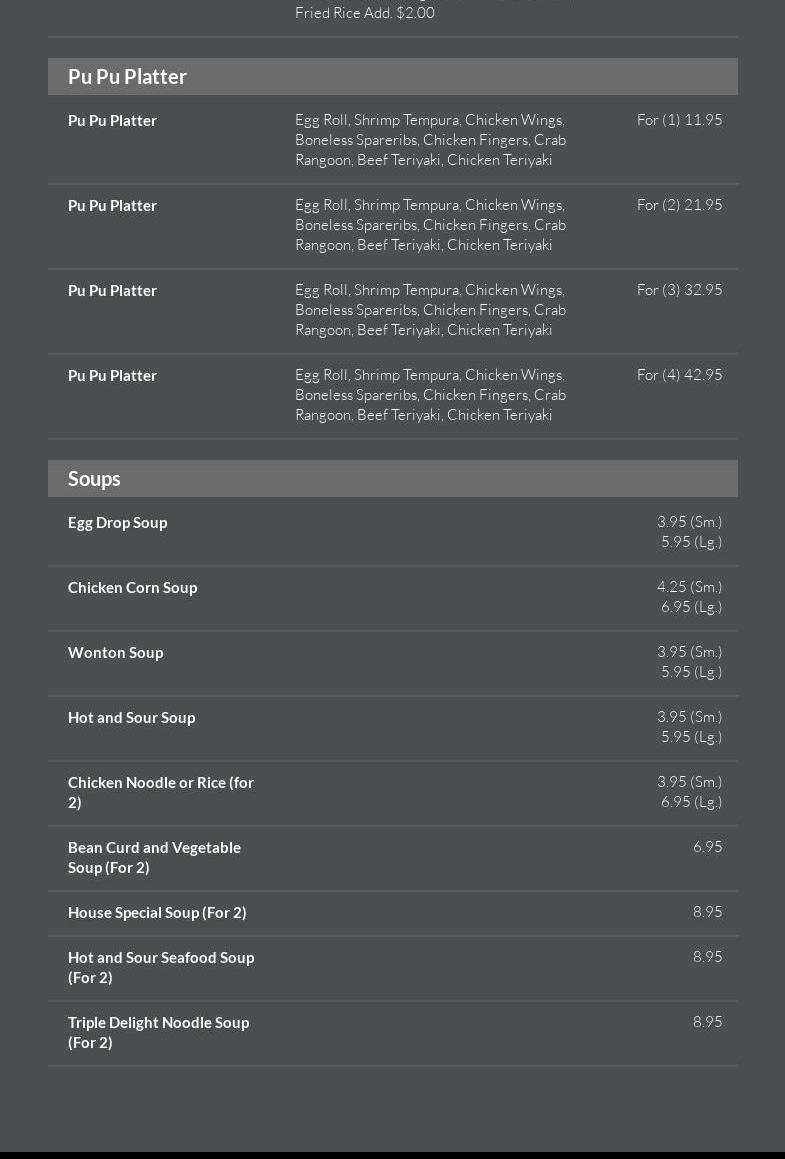Click Triple Delight Noodle Soup item

pyautogui.click(x=158, y=1032)
